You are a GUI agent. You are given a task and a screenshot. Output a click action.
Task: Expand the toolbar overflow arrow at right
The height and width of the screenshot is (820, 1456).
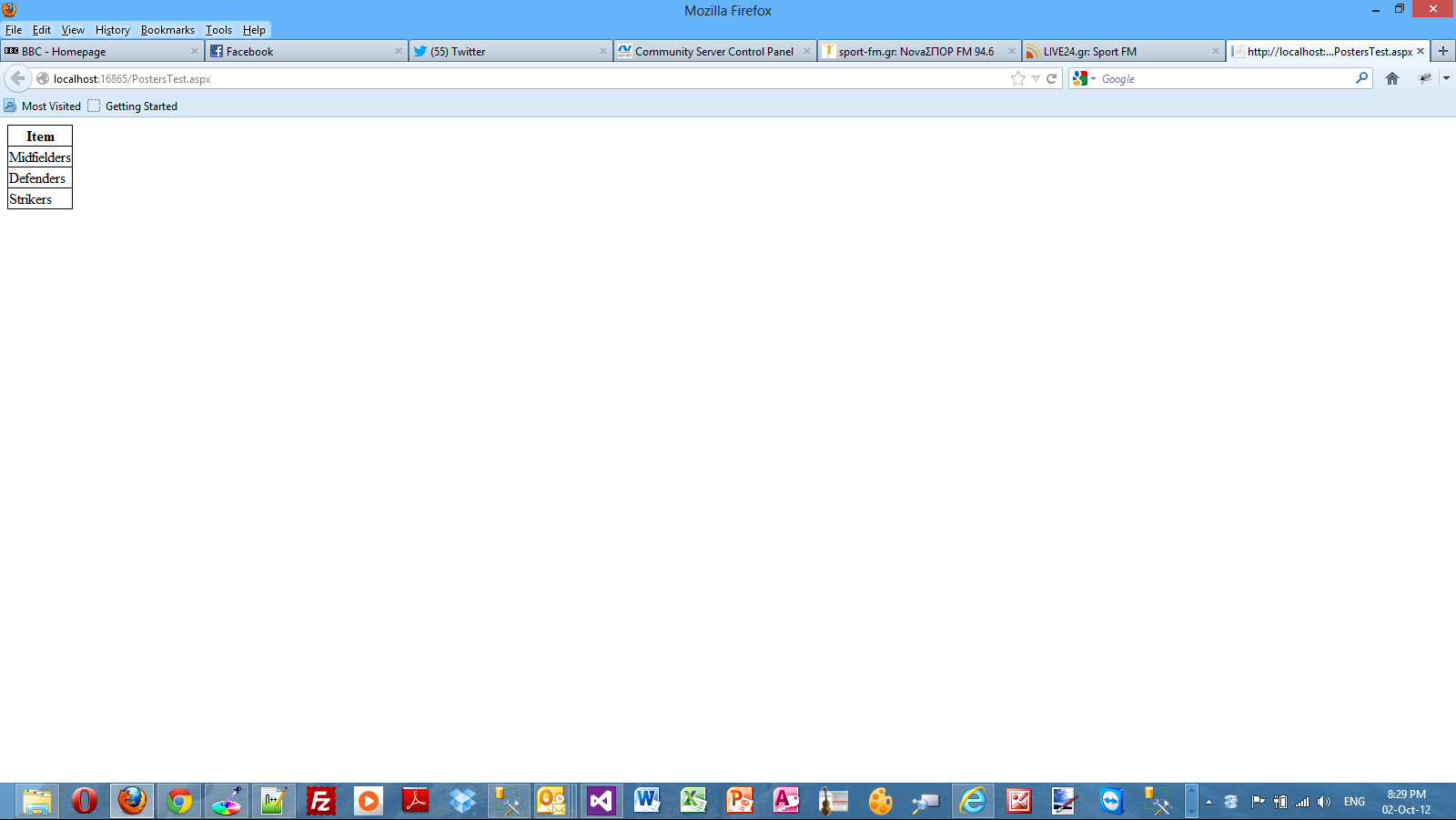pos(1446,78)
